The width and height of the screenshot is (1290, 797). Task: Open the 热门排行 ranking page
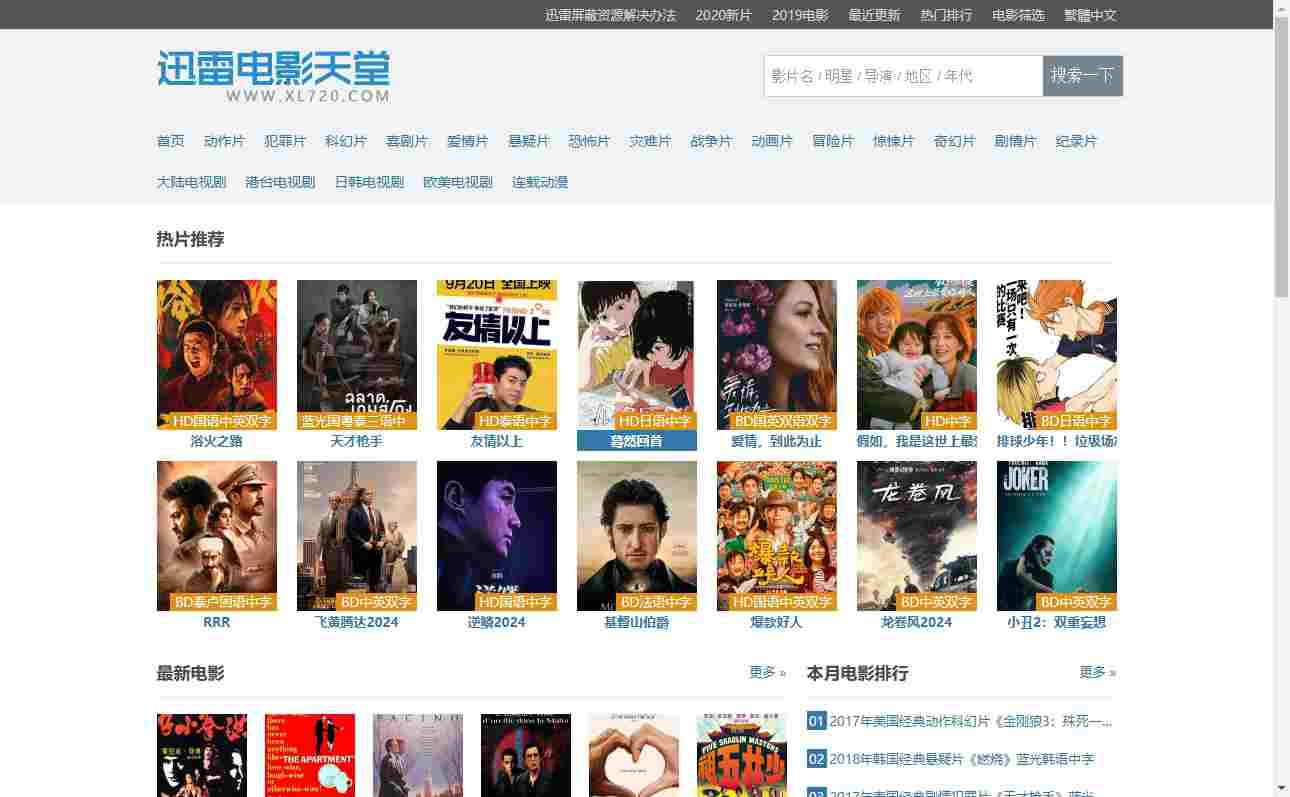click(946, 15)
